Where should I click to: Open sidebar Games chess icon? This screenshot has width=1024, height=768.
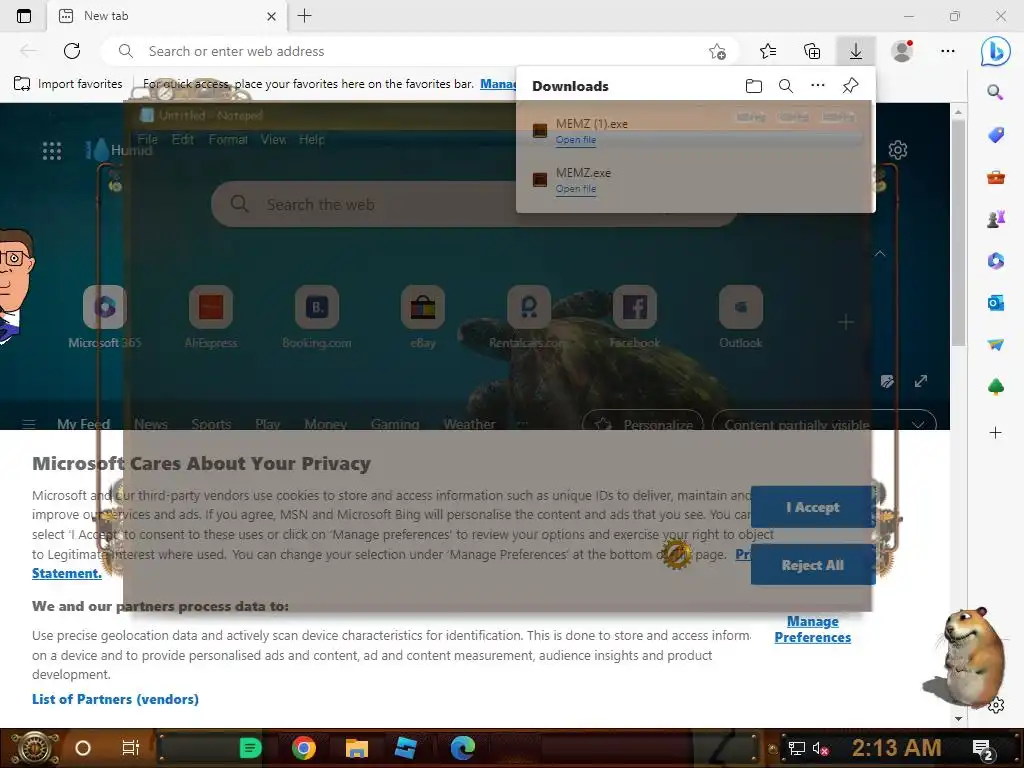995,219
